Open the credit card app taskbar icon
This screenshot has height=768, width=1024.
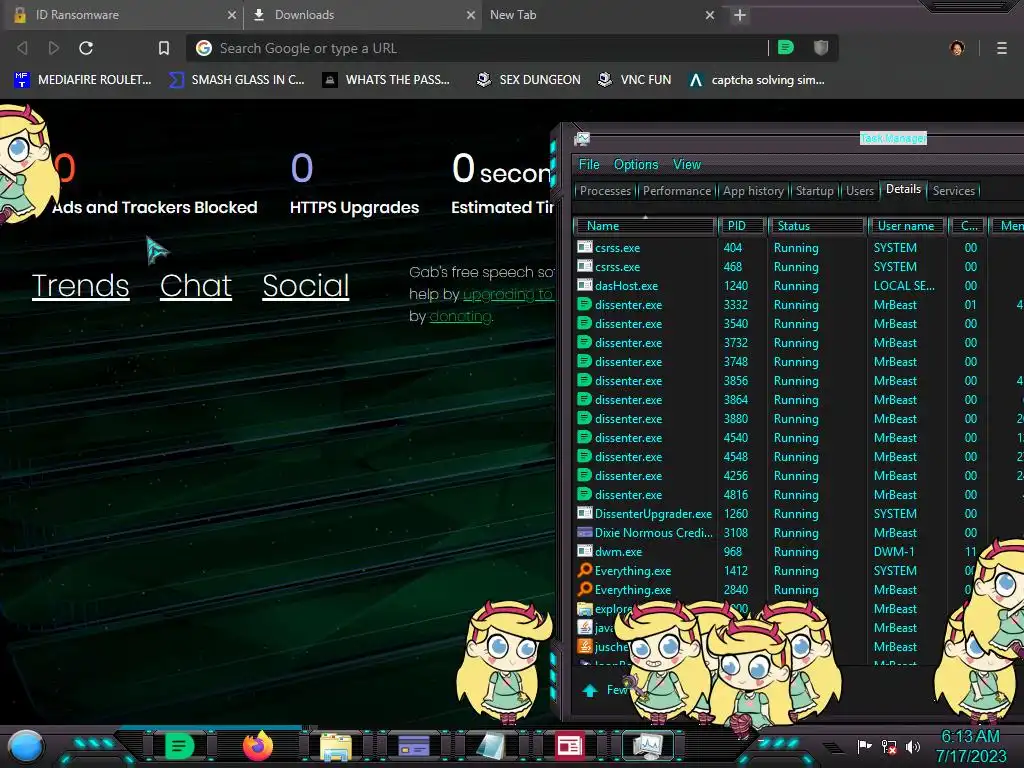pyautogui.click(x=413, y=745)
